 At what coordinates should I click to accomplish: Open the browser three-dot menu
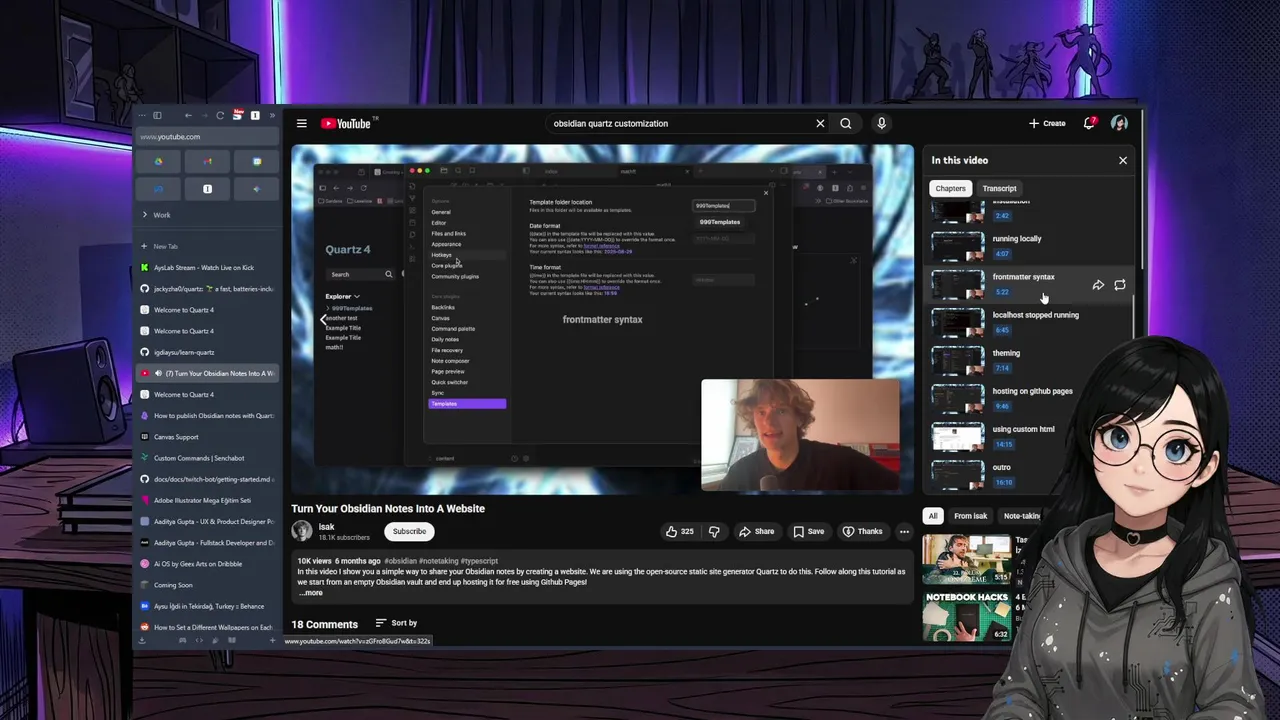click(x=142, y=115)
